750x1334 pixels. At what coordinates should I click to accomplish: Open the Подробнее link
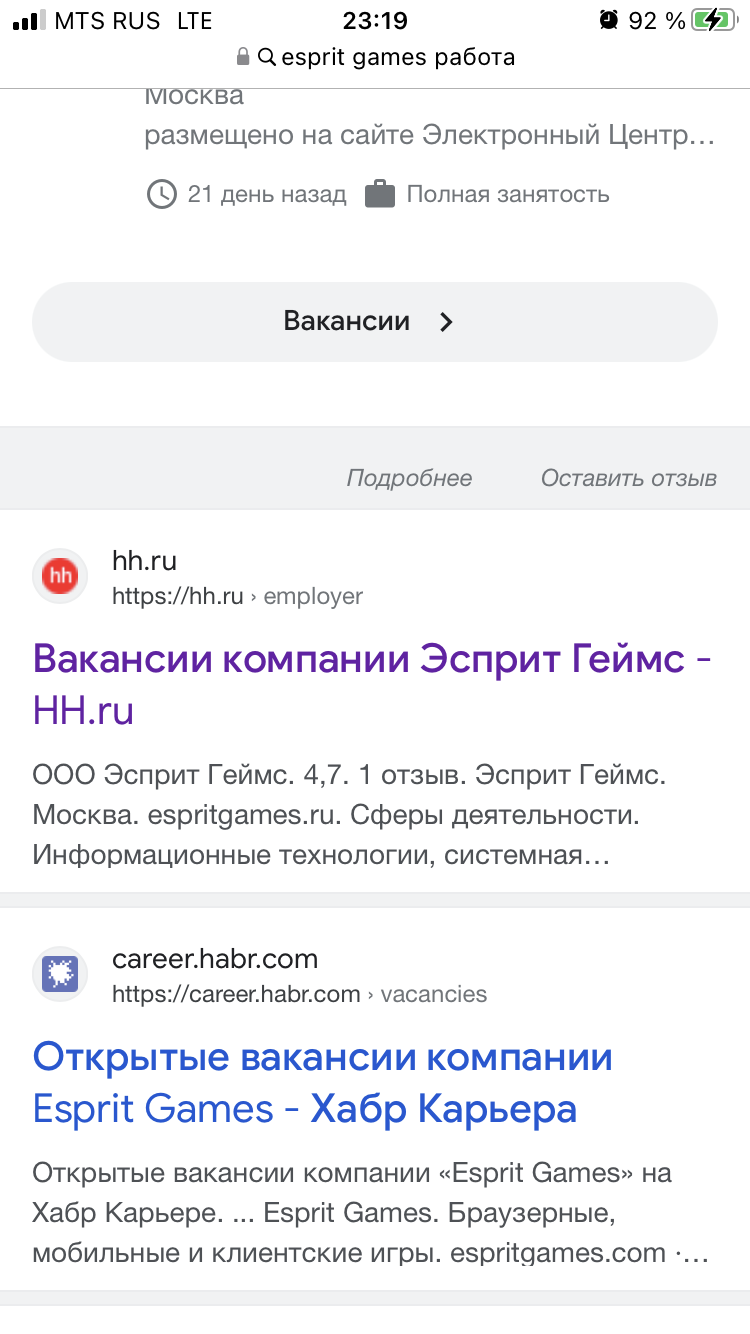pos(409,478)
